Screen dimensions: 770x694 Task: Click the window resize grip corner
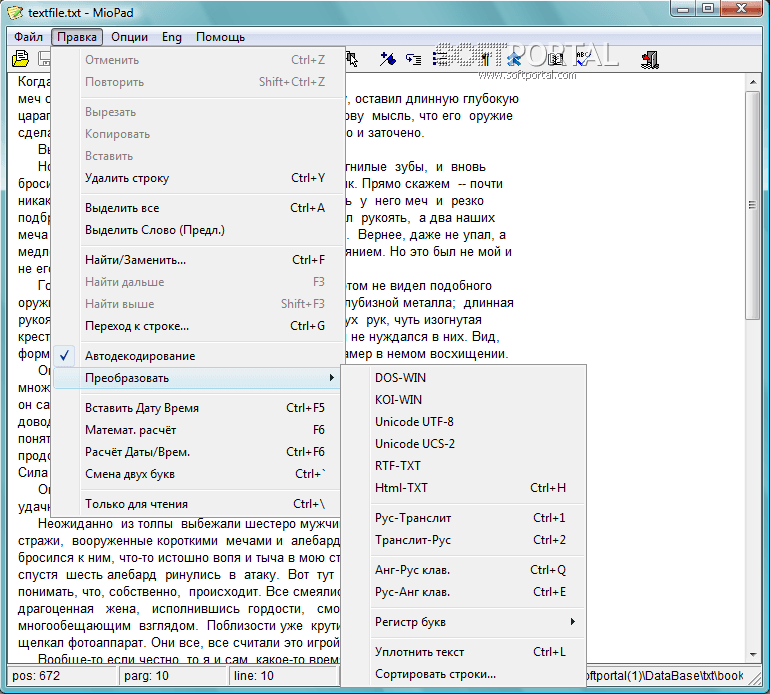(754, 677)
